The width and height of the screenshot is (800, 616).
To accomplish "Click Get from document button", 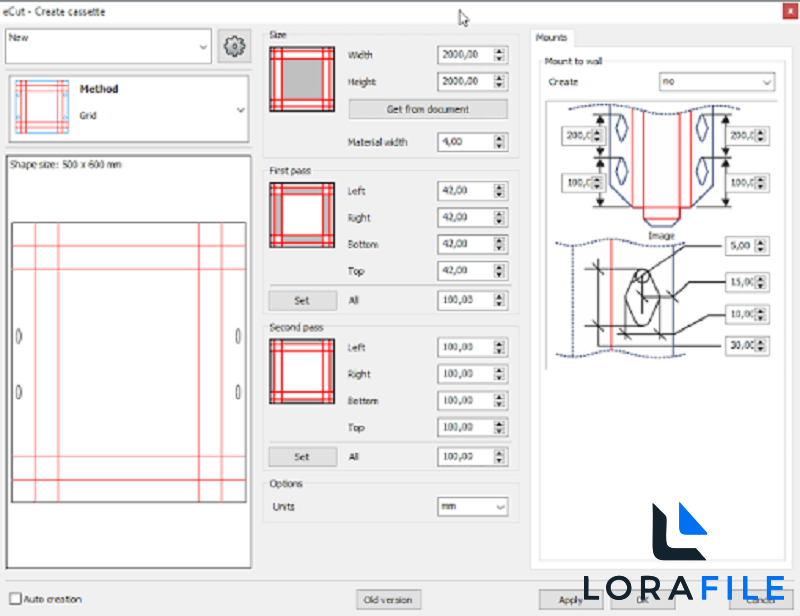I will click(428, 109).
